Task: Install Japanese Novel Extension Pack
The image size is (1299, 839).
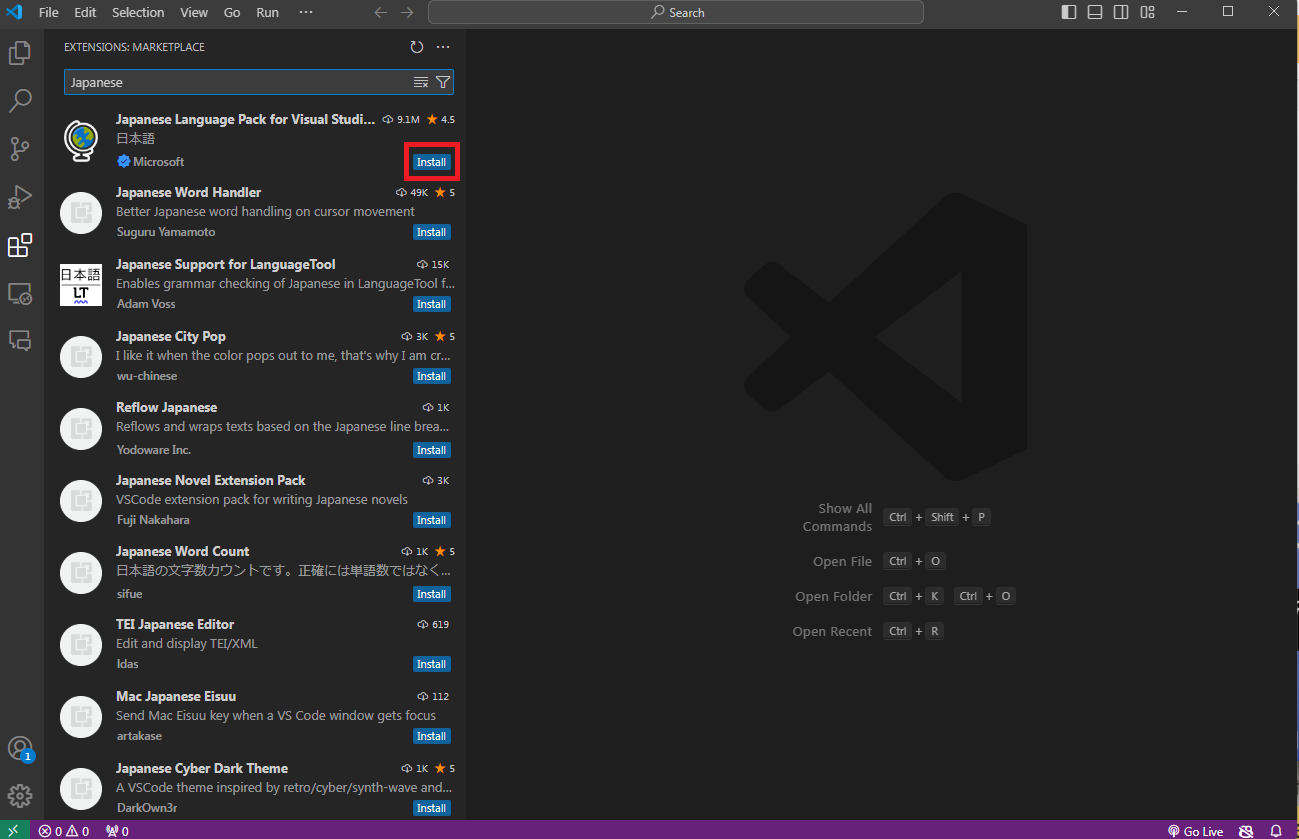Action: tap(431, 520)
